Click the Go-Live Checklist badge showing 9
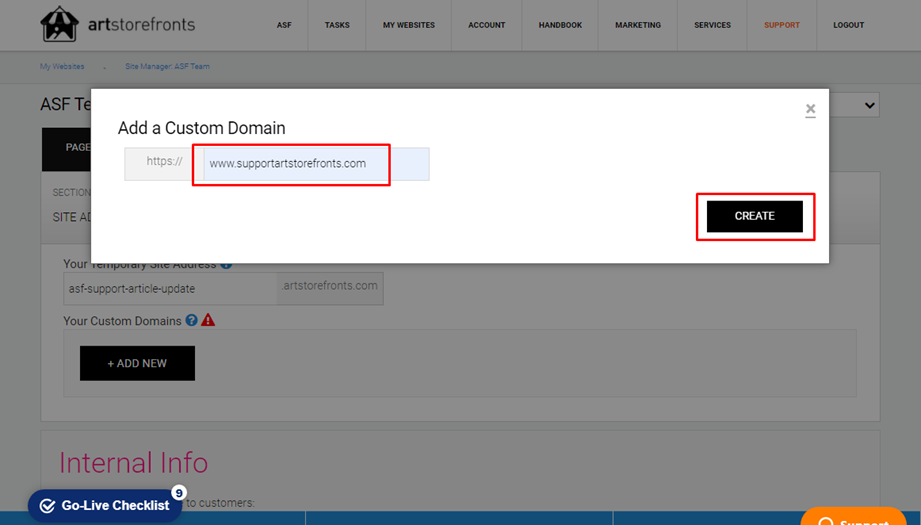The image size is (921, 525). click(x=179, y=493)
